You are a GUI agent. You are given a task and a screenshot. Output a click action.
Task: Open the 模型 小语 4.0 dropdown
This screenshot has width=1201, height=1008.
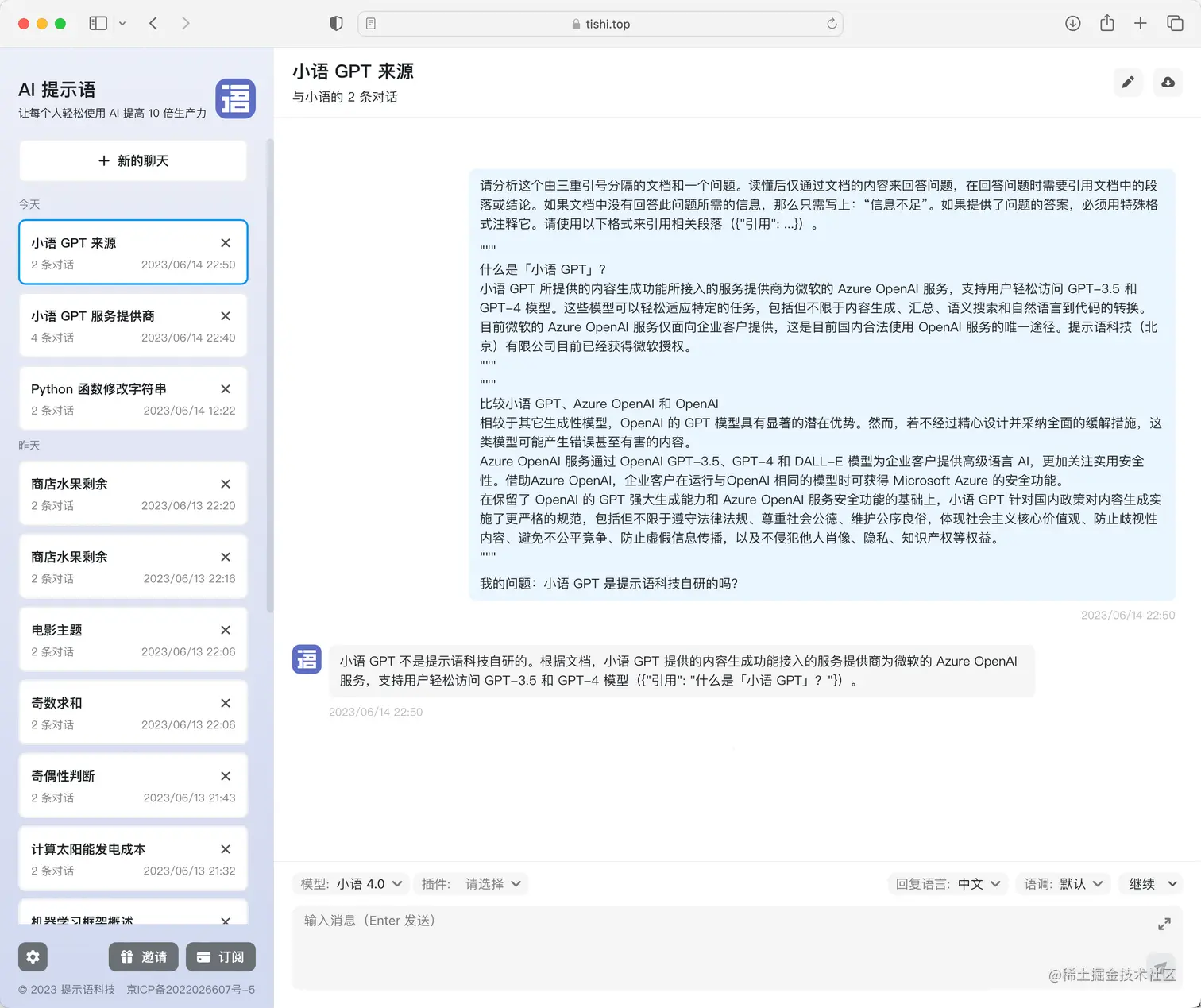(351, 884)
